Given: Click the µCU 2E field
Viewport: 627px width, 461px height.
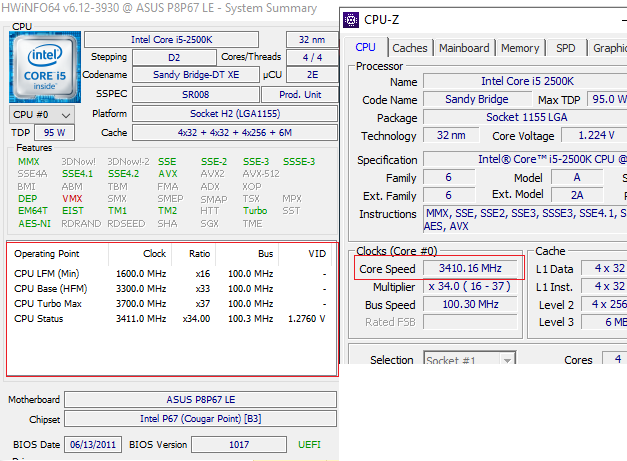Looking at the screenshot, I should [x=312, y=75].
